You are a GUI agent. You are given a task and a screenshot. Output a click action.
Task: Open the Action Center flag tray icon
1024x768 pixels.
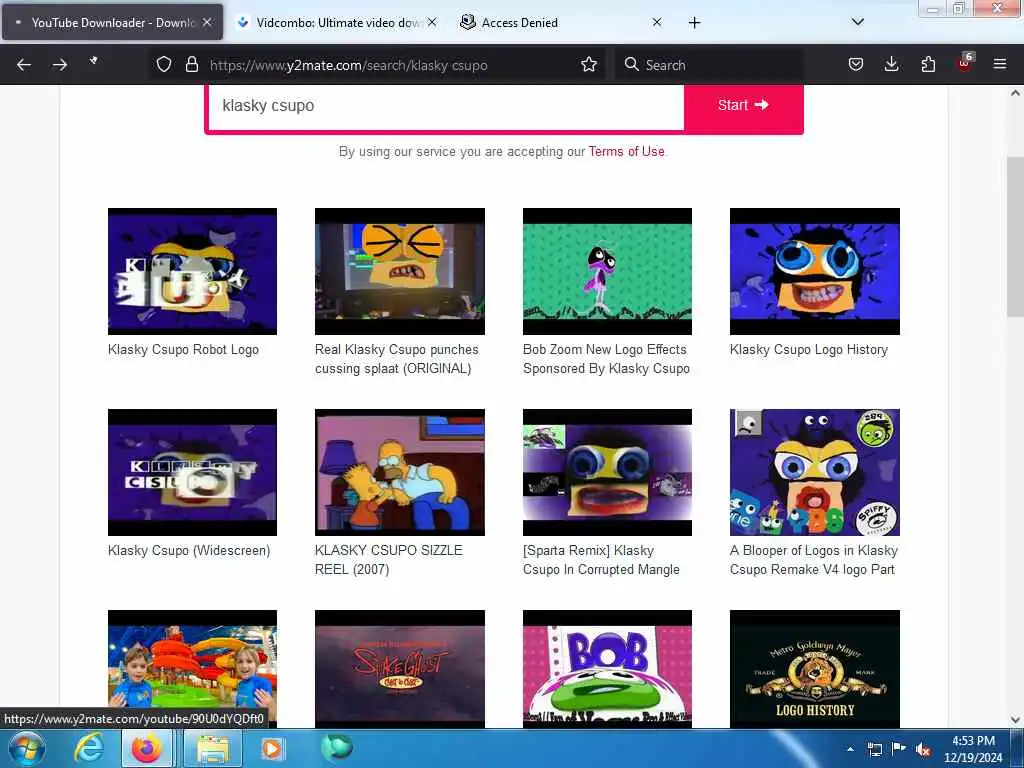(899, 750)
